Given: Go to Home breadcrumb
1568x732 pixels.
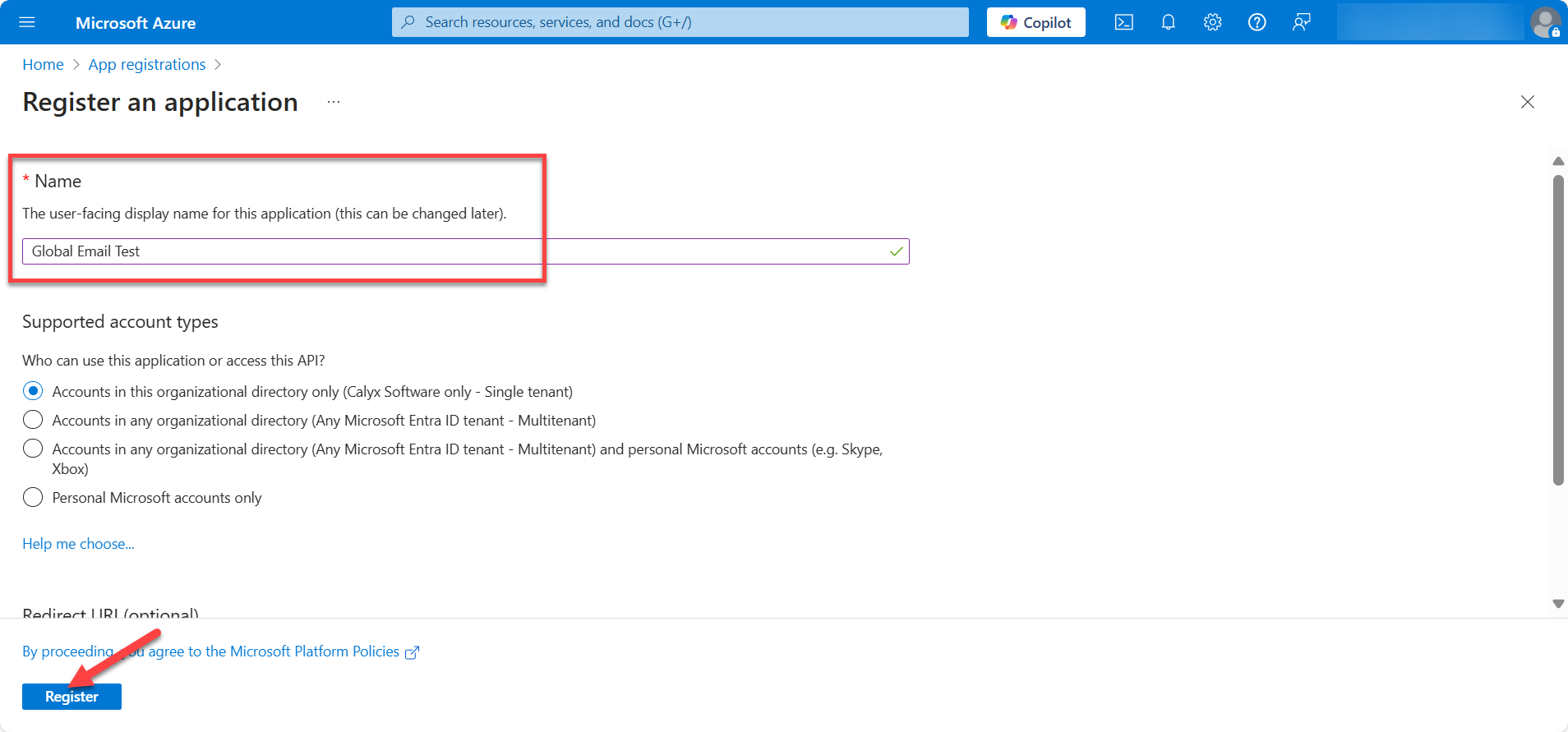Looking at the screenshot, I should coord(43,64).
